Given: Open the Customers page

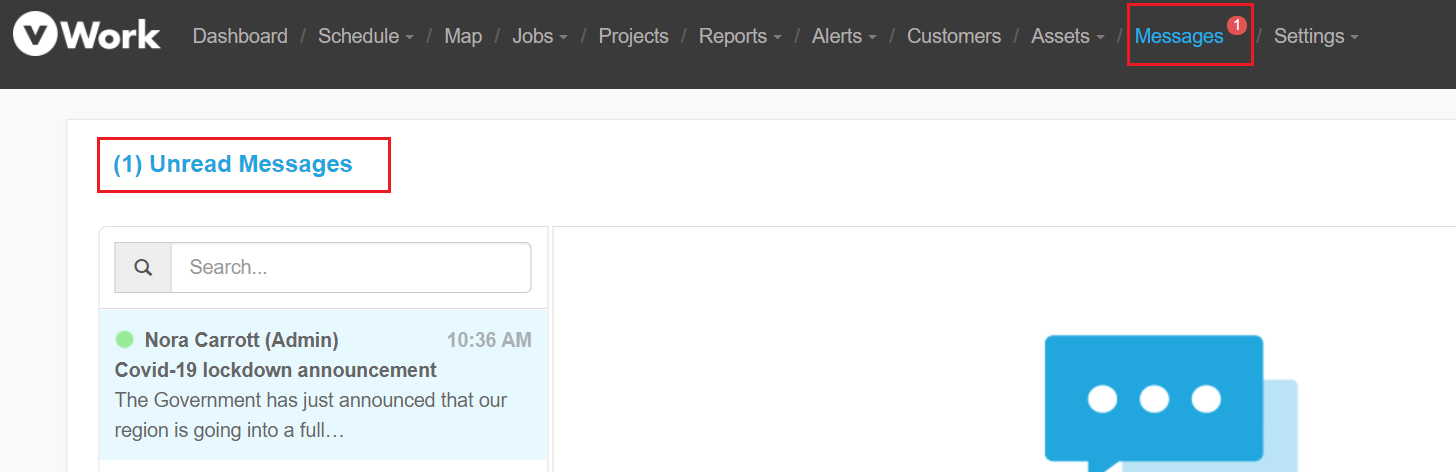Looking at the screenshot, I should point(954,36).
